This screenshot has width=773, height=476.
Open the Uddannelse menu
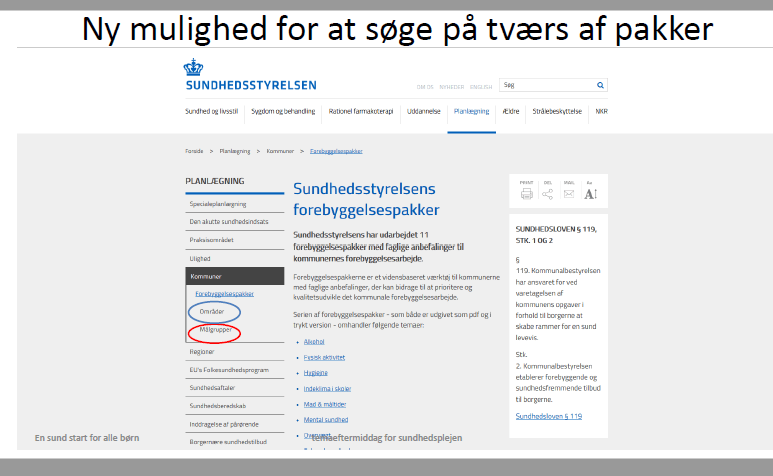tap(423, 111)
